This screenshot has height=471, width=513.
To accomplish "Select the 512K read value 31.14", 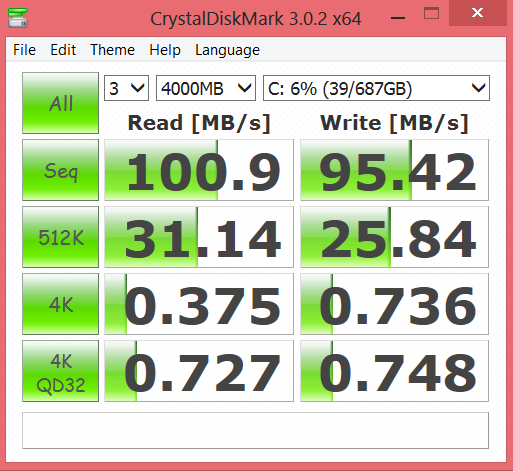I will [x=199, y=237].
